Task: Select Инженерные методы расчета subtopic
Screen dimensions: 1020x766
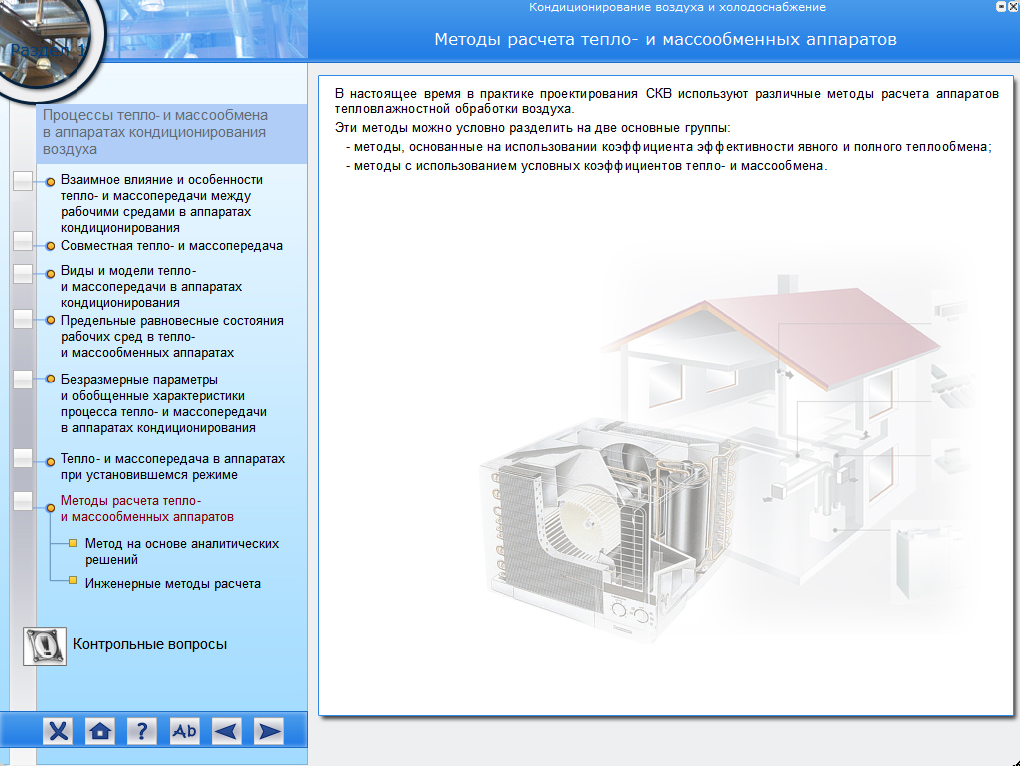Action: point(172,583)
